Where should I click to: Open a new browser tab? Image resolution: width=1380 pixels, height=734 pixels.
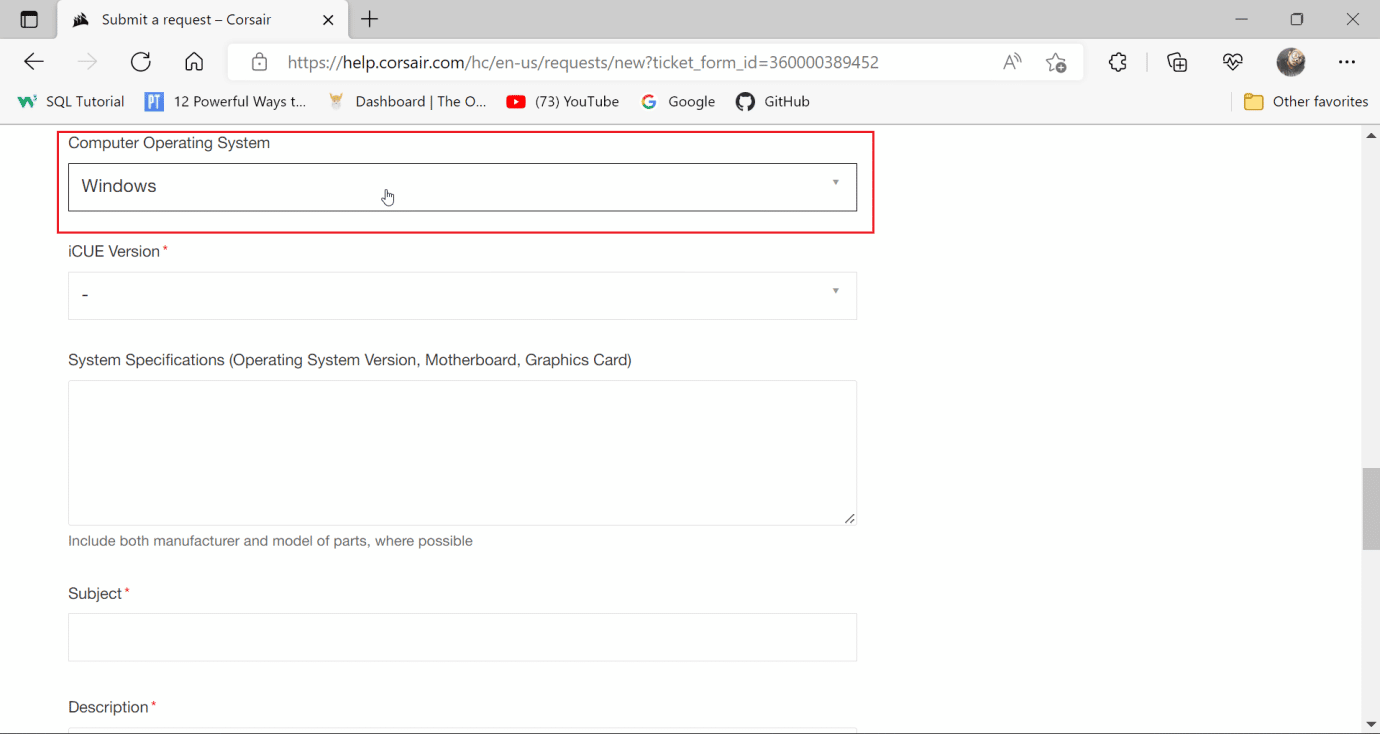pos(370,19)
